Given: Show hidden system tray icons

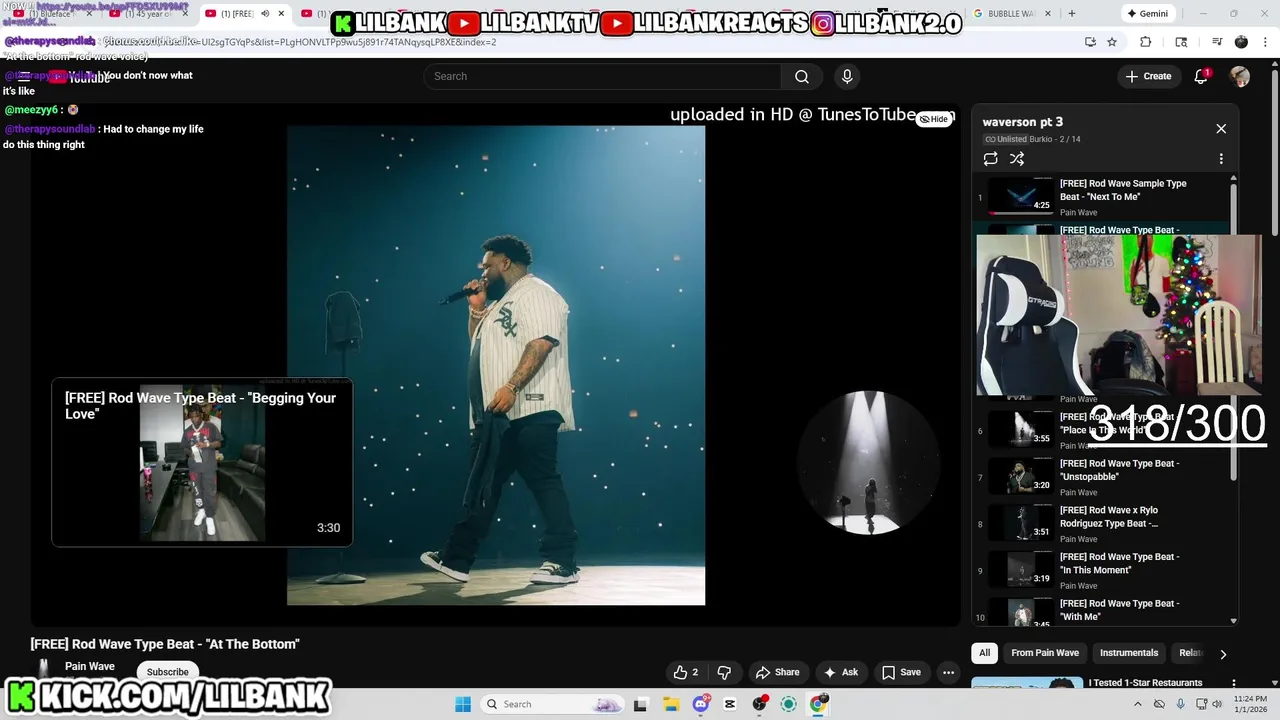Looking at the screenshot, I should (x=1138, y=704).
